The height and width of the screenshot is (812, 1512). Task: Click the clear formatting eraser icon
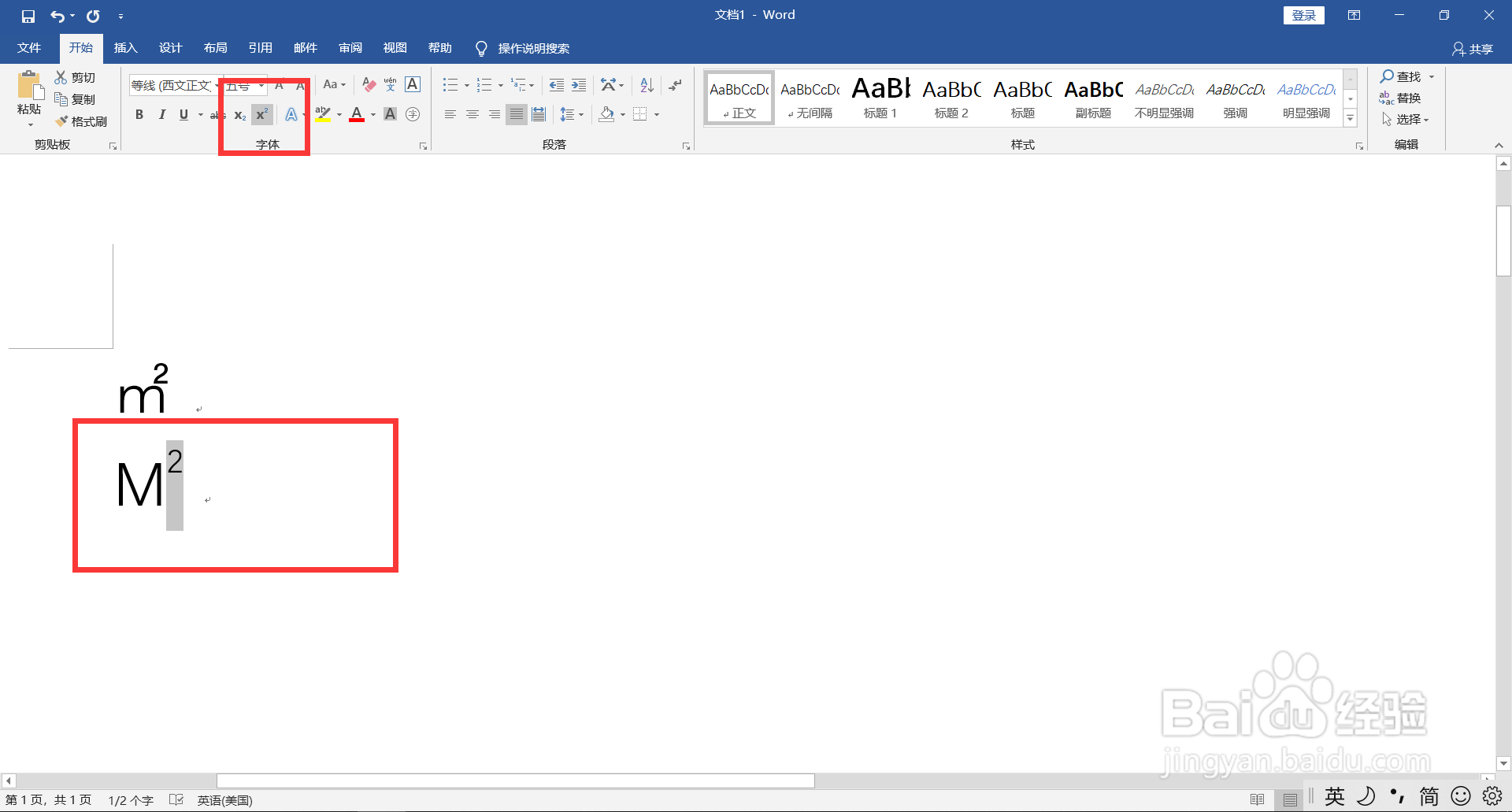(369, 84)
